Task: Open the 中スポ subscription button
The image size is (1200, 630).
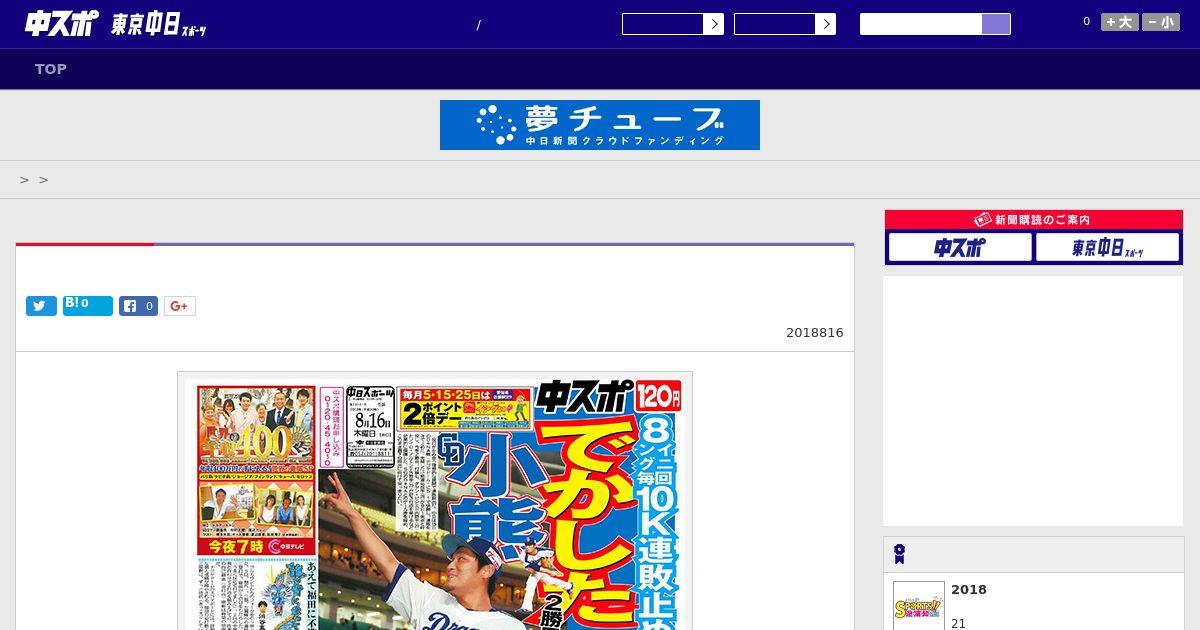Action: click(x=960, y=247)
